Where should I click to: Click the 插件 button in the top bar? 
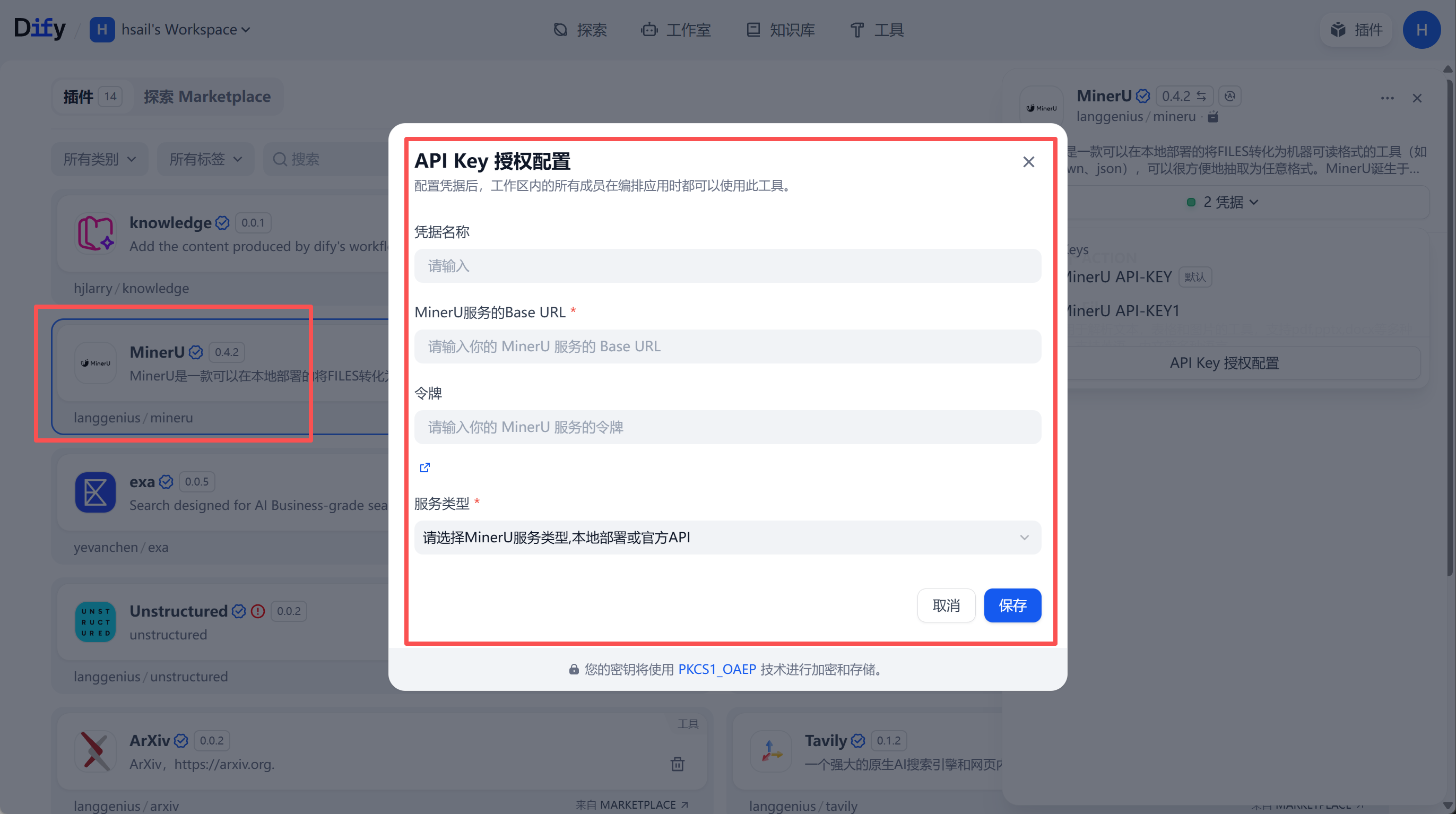click(x=1356, y=29)
